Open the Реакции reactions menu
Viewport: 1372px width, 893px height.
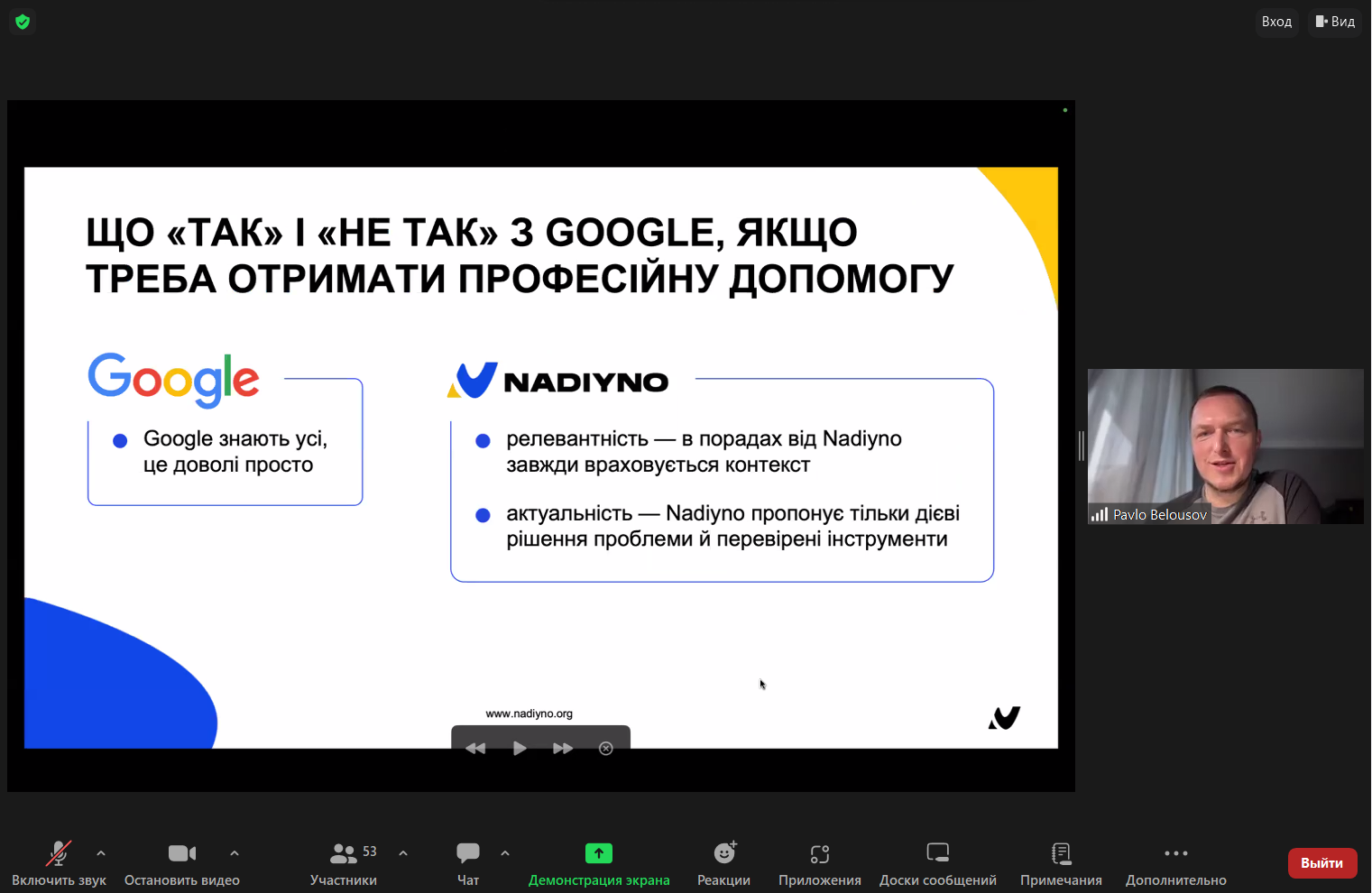pos(723,863)
